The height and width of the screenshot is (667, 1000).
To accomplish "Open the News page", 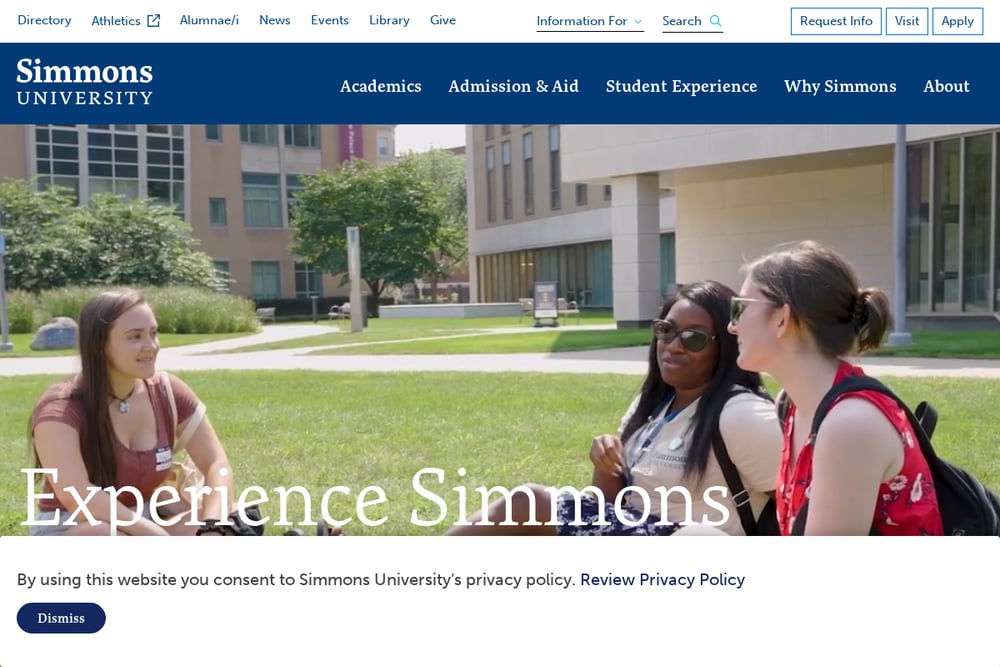I will coord(274,20).
